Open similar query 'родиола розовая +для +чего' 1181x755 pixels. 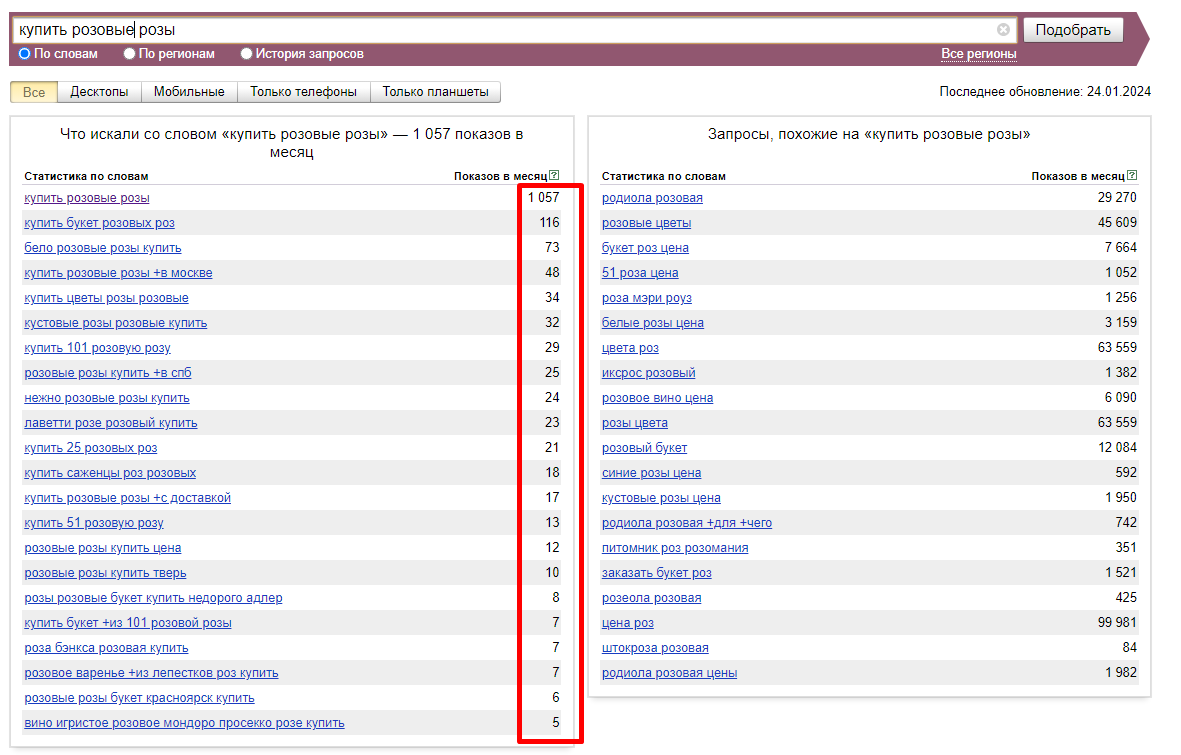tap(687, 523)
